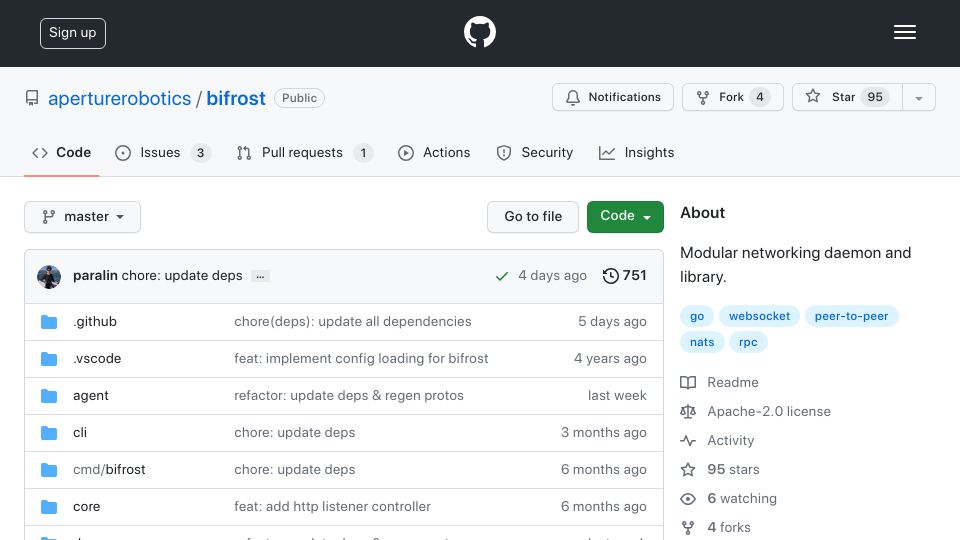
Task: Open the Star lists dropdown arrow
Action: [919, 97]
